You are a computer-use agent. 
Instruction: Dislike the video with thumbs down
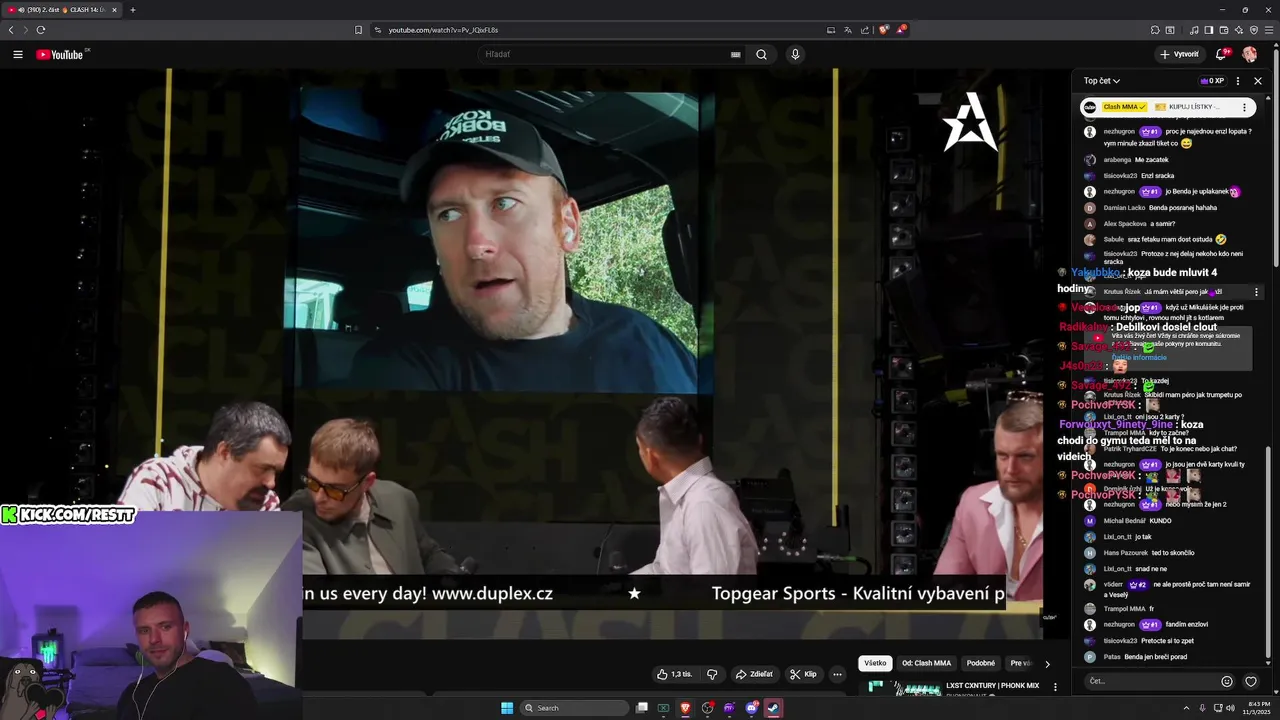click(x=712, y=674)
